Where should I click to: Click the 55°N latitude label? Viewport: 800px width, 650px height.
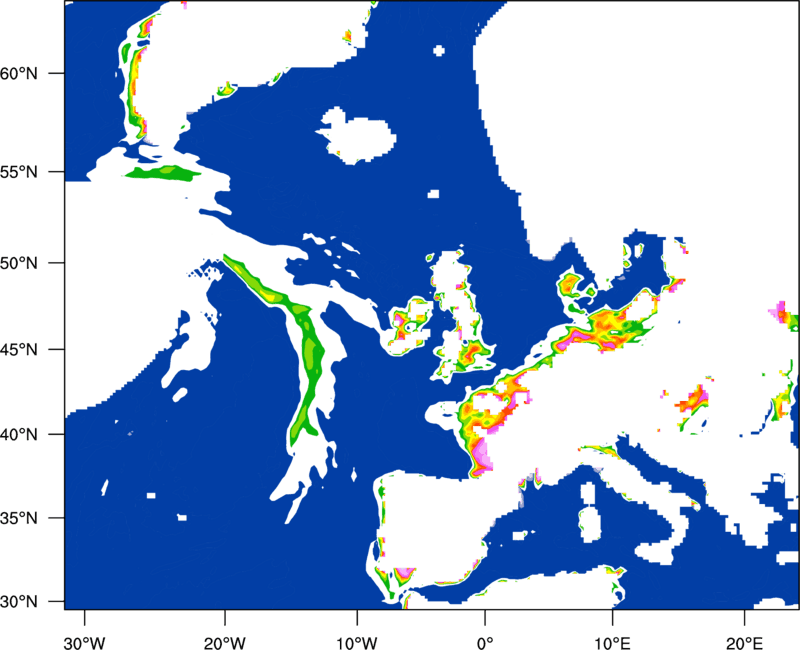coord(19,171)
